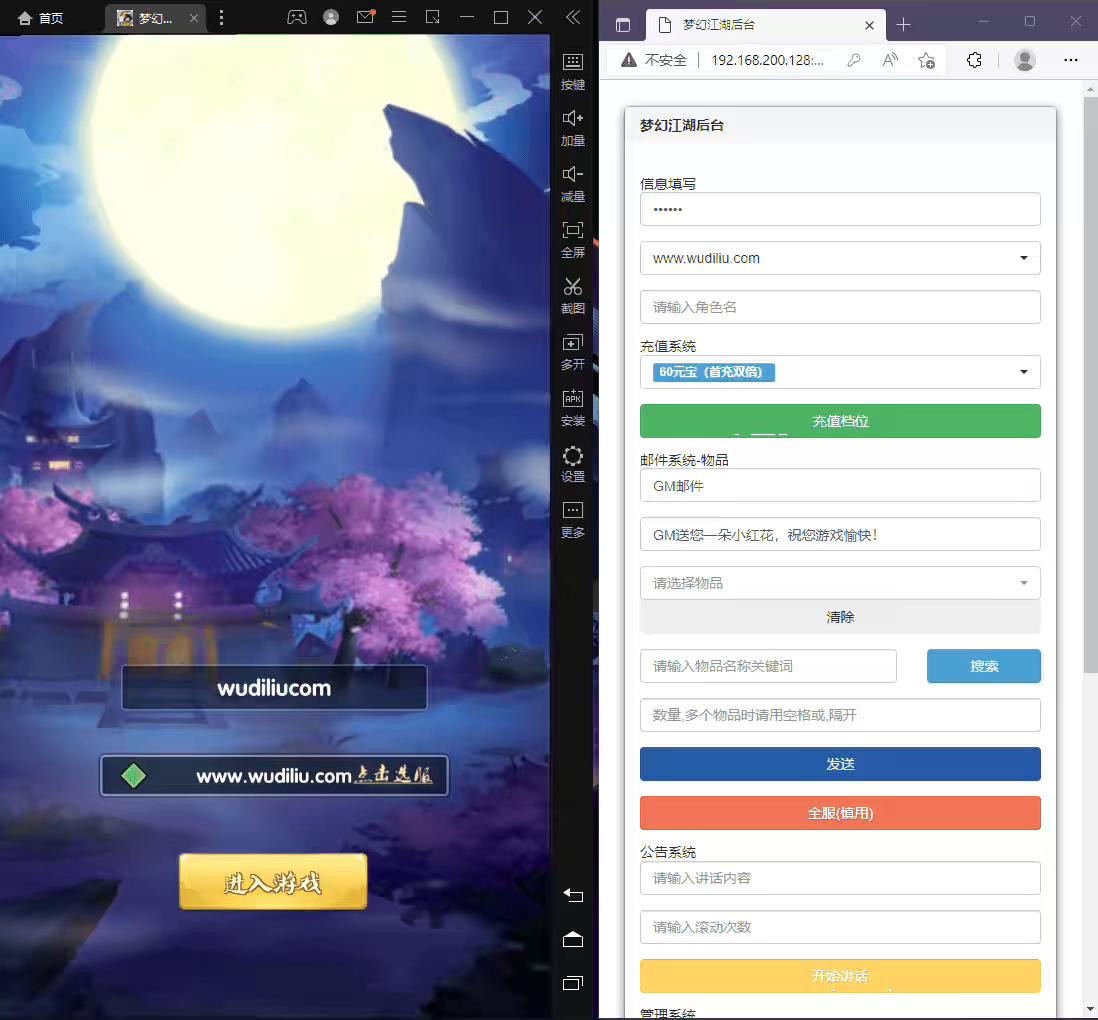
Task: Select server www.wudiliu.com 点击选服 in game
Action: pyautogui.click(x=274, y=775)
